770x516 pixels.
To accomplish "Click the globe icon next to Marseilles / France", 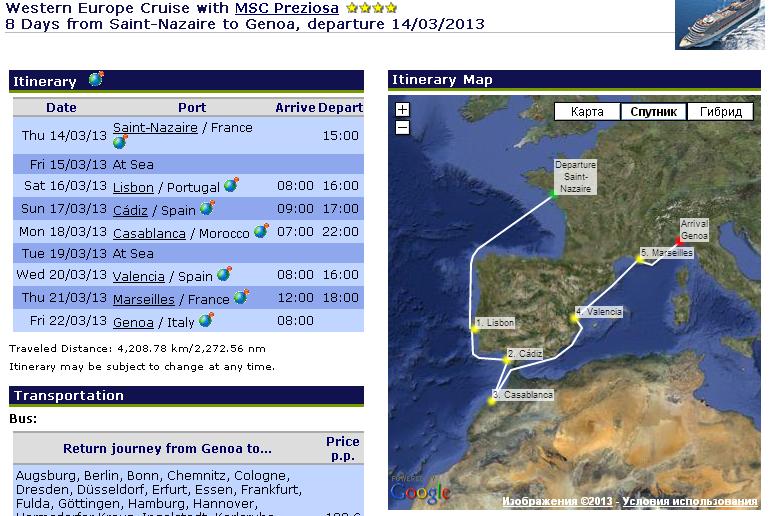I will click(x=241, y=297).
